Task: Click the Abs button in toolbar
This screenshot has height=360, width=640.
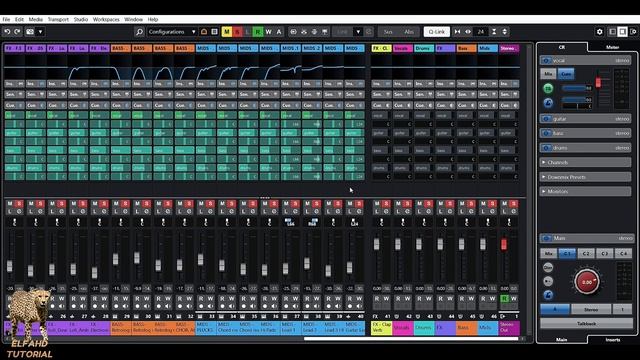Action: [x=409, y=31]
